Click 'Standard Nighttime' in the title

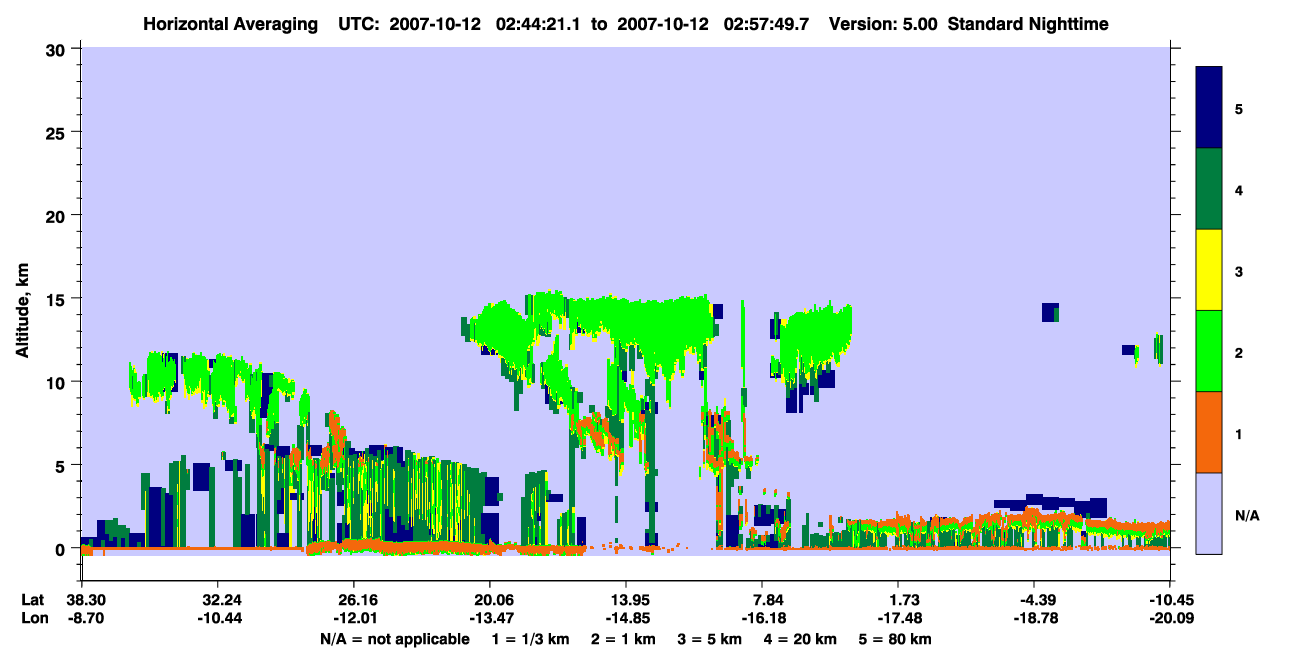tap(1030, 24)
